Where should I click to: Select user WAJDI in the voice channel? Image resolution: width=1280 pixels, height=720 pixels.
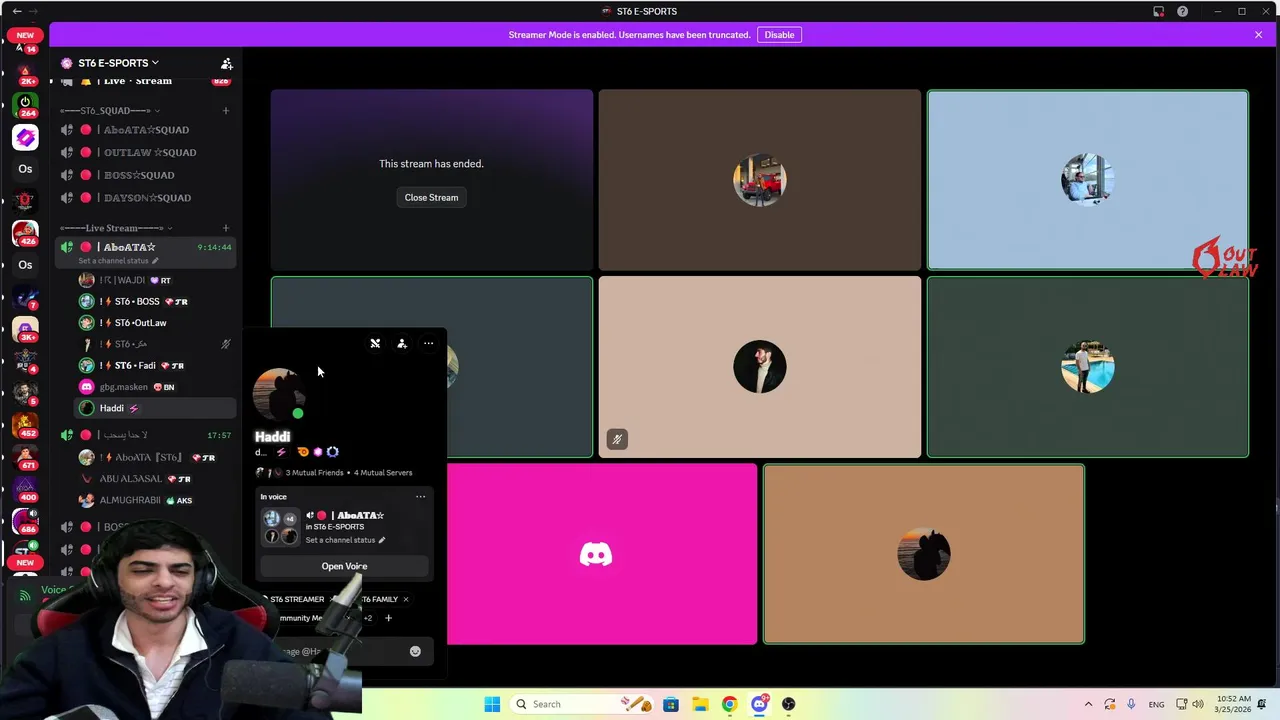point(154,280)
